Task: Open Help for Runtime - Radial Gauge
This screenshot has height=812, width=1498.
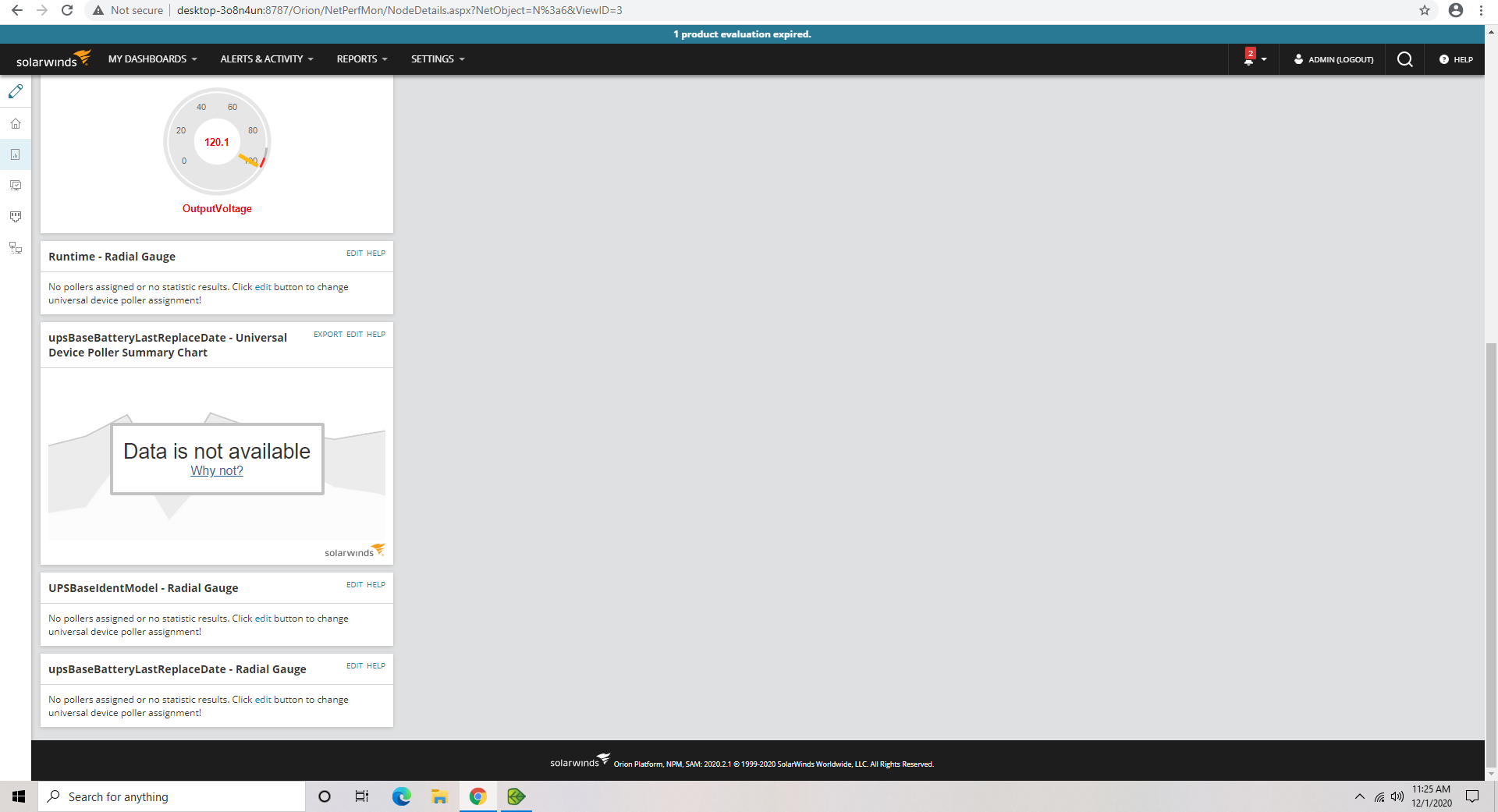Action: coord(376,254)
